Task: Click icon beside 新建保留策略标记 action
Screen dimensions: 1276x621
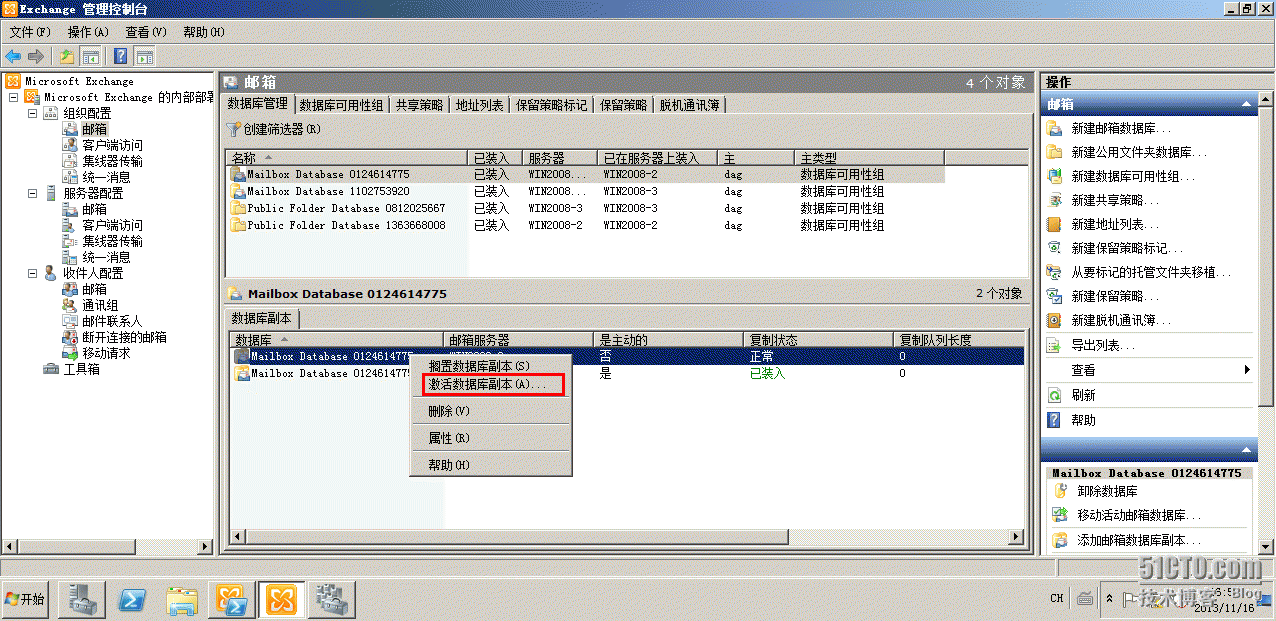Action: coord(1053,248)
